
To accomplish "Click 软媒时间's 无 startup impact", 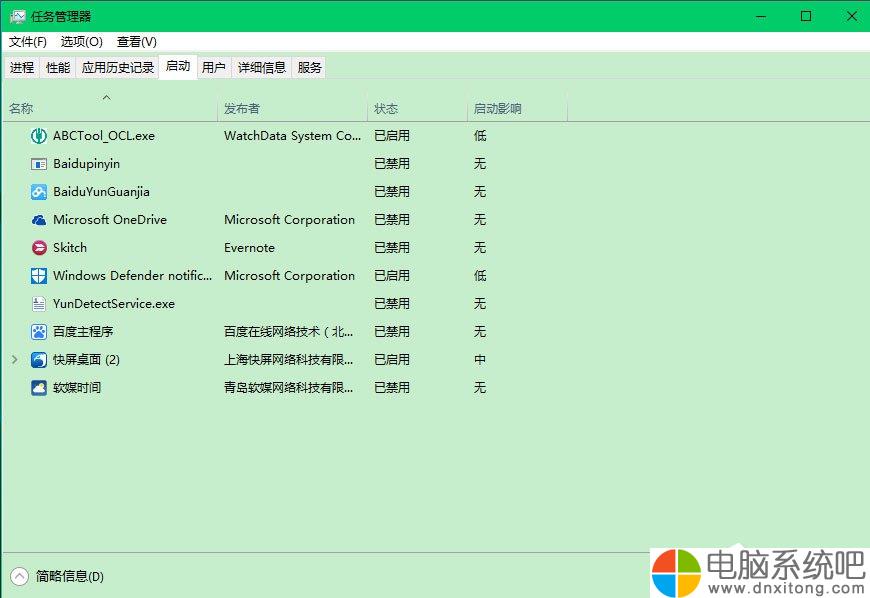I will [x=480, y=388].
